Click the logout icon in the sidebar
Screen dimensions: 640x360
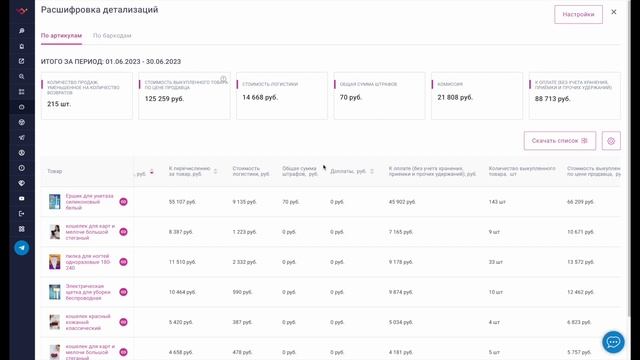click(22, 213)
